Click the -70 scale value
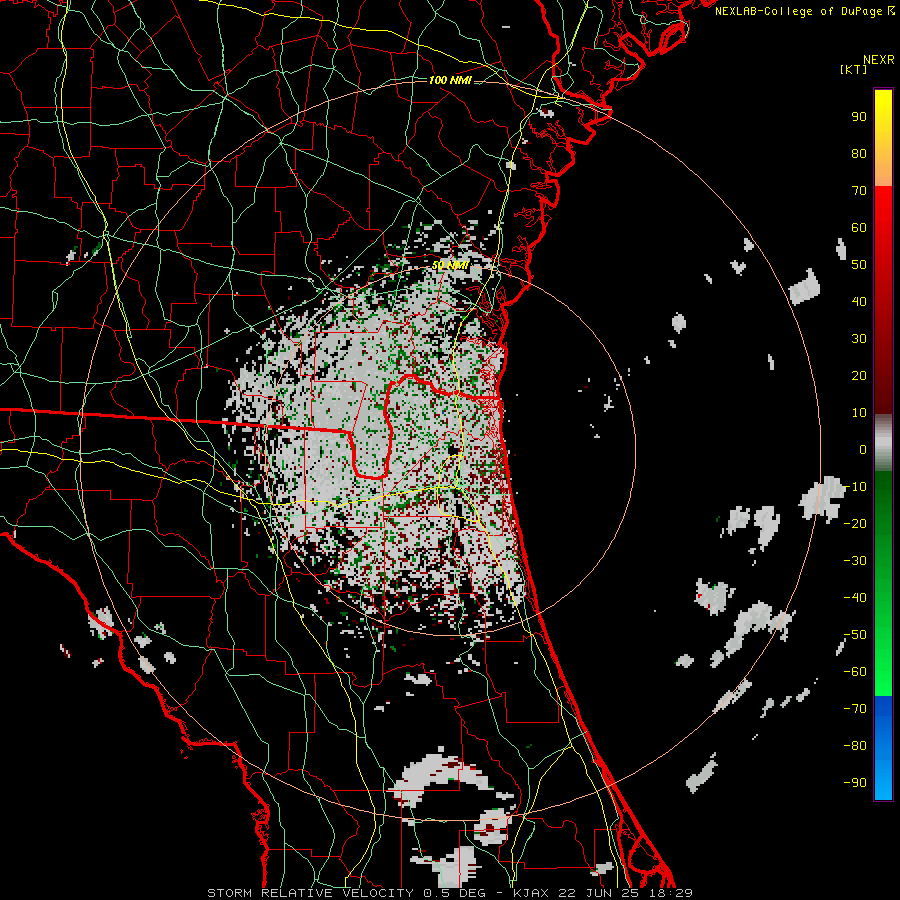The width and height of the screenshot is (900, 900). [x=855, y=709]
